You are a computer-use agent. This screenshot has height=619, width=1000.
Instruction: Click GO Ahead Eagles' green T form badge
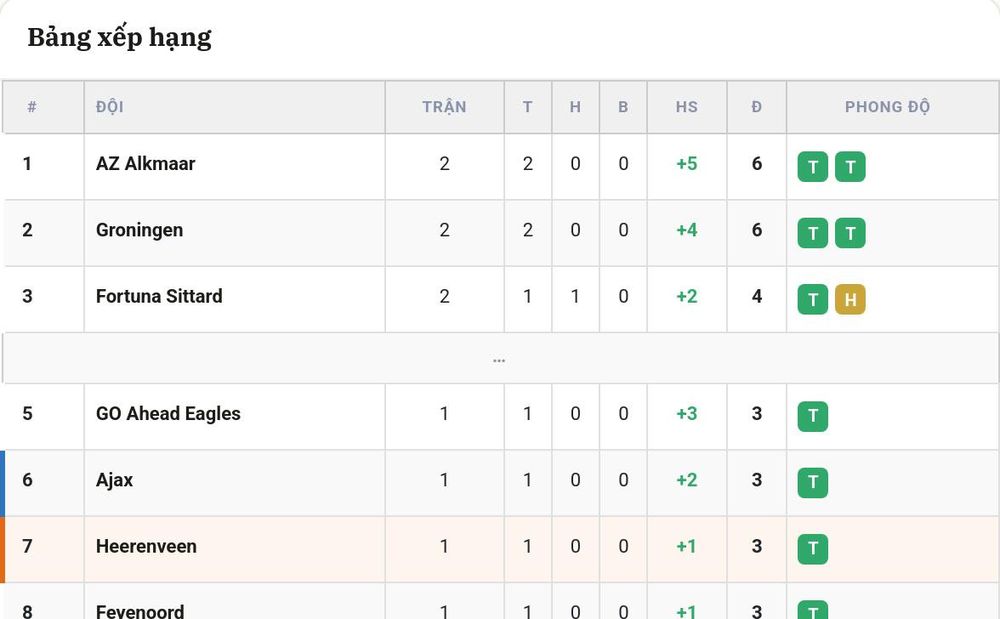(812, 416)
